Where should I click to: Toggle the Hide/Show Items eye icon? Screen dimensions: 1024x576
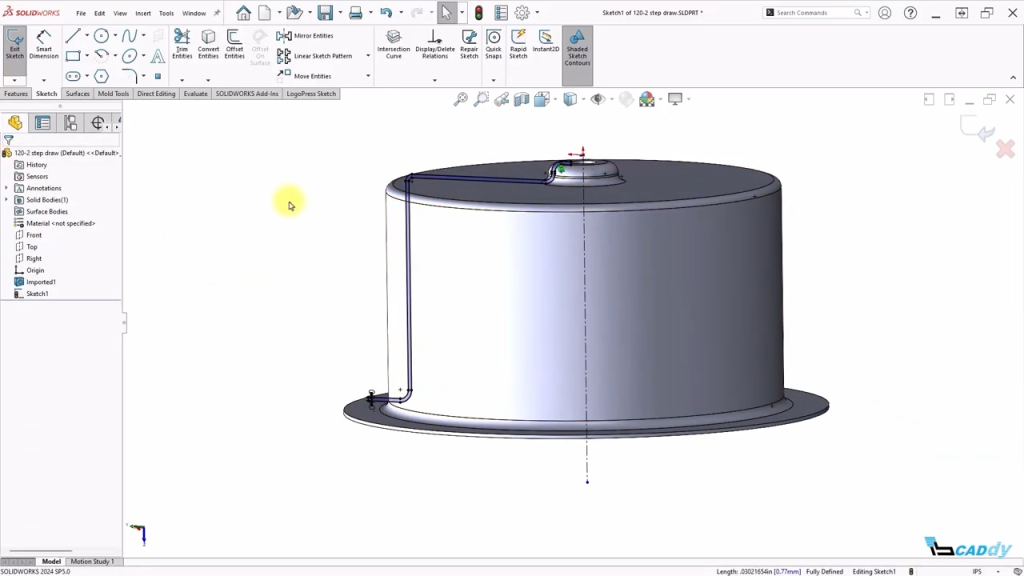[598, 99]
